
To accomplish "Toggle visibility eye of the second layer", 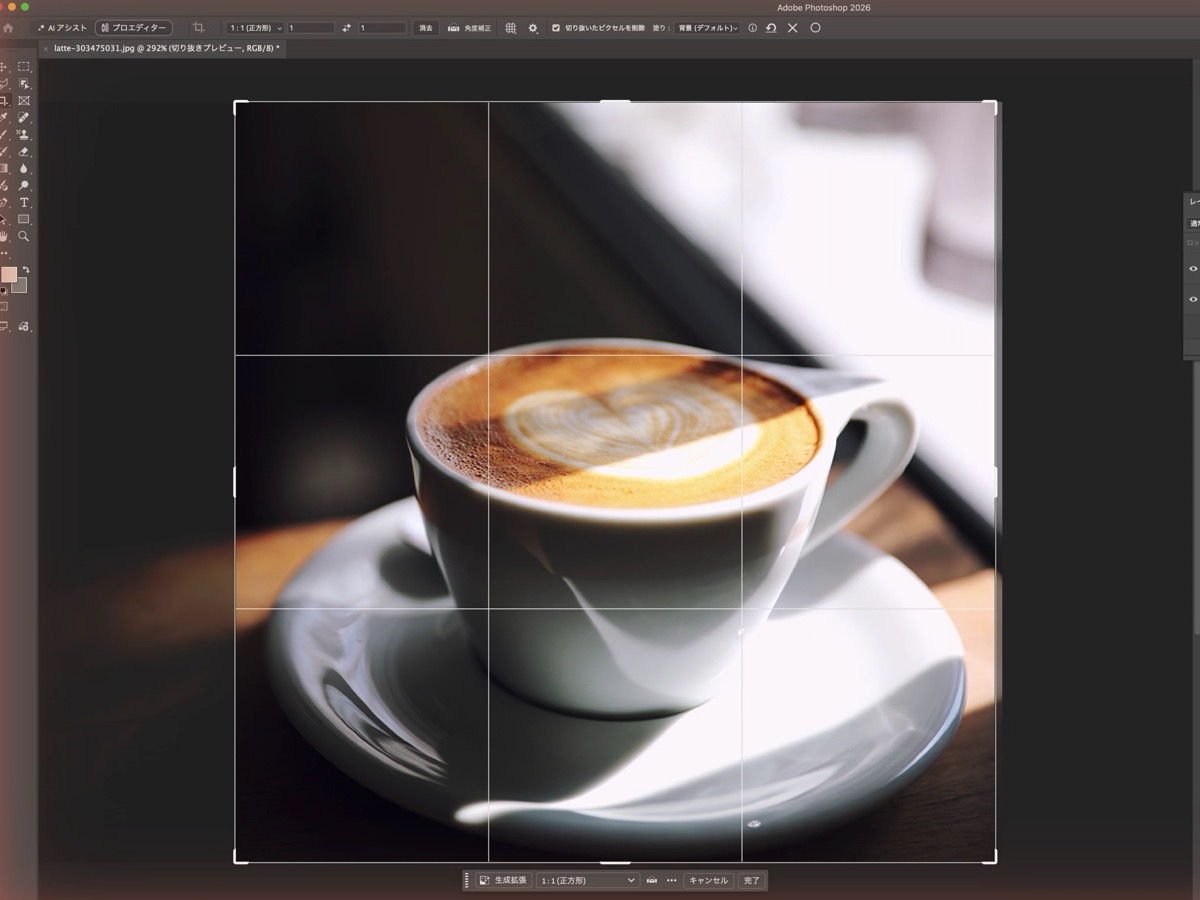I will [1193, 299].
